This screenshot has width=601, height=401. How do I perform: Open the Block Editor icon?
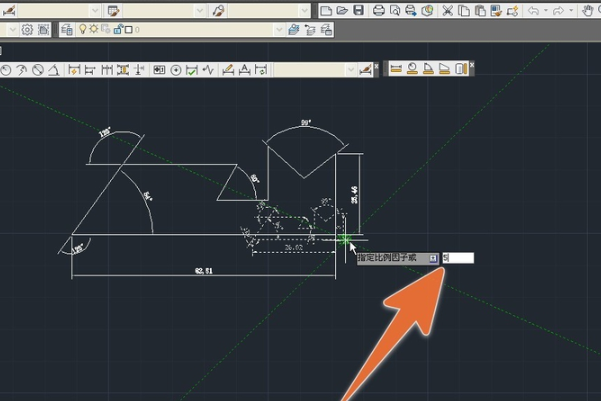512,10
